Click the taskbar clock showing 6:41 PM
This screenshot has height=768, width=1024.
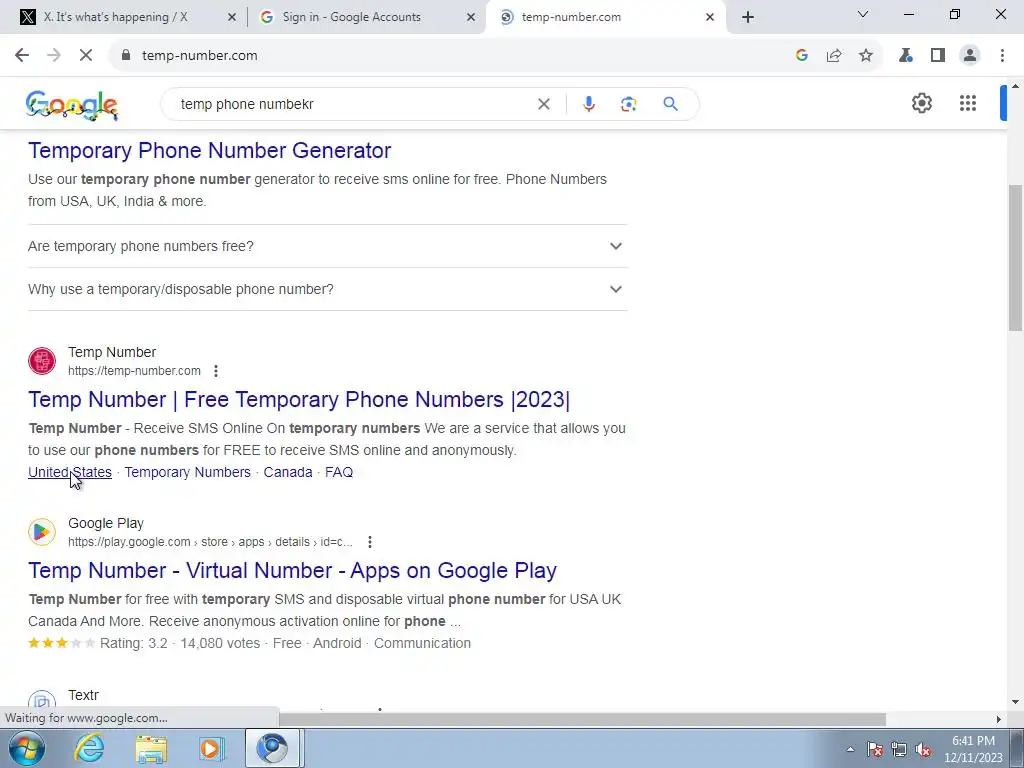973,749
